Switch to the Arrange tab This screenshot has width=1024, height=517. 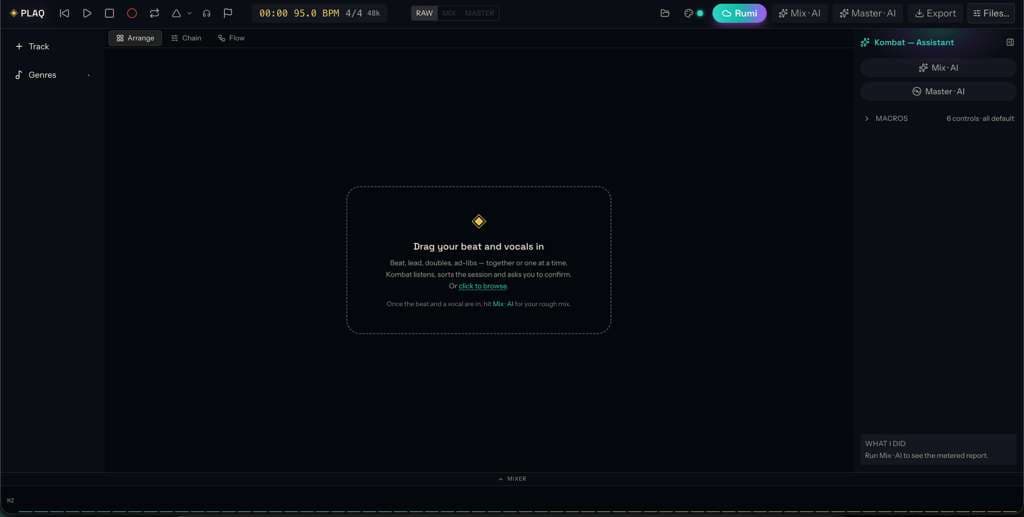tap(135, 38)
